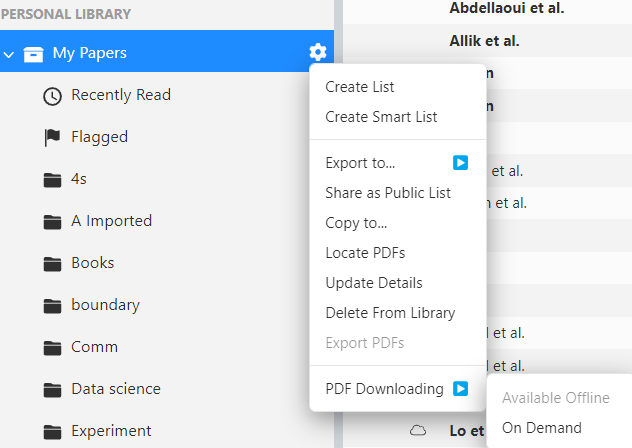This screenshot has height=448, width=632.
Task: Click the Books folder icon
Action: 53,264
